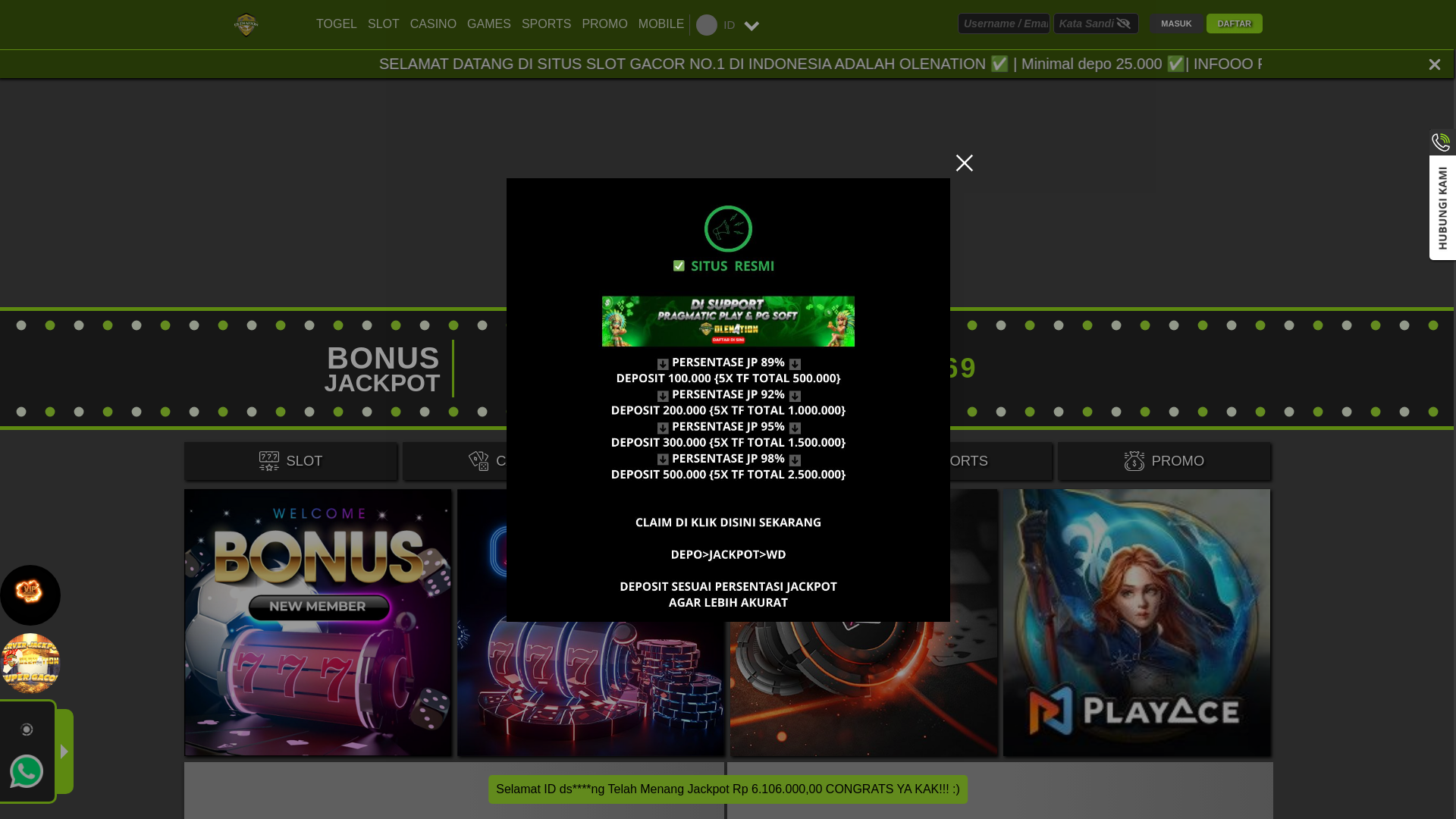Open the TOGEL menu
1456x819 pixels.
pyautogui.click(x=336, y=24)
